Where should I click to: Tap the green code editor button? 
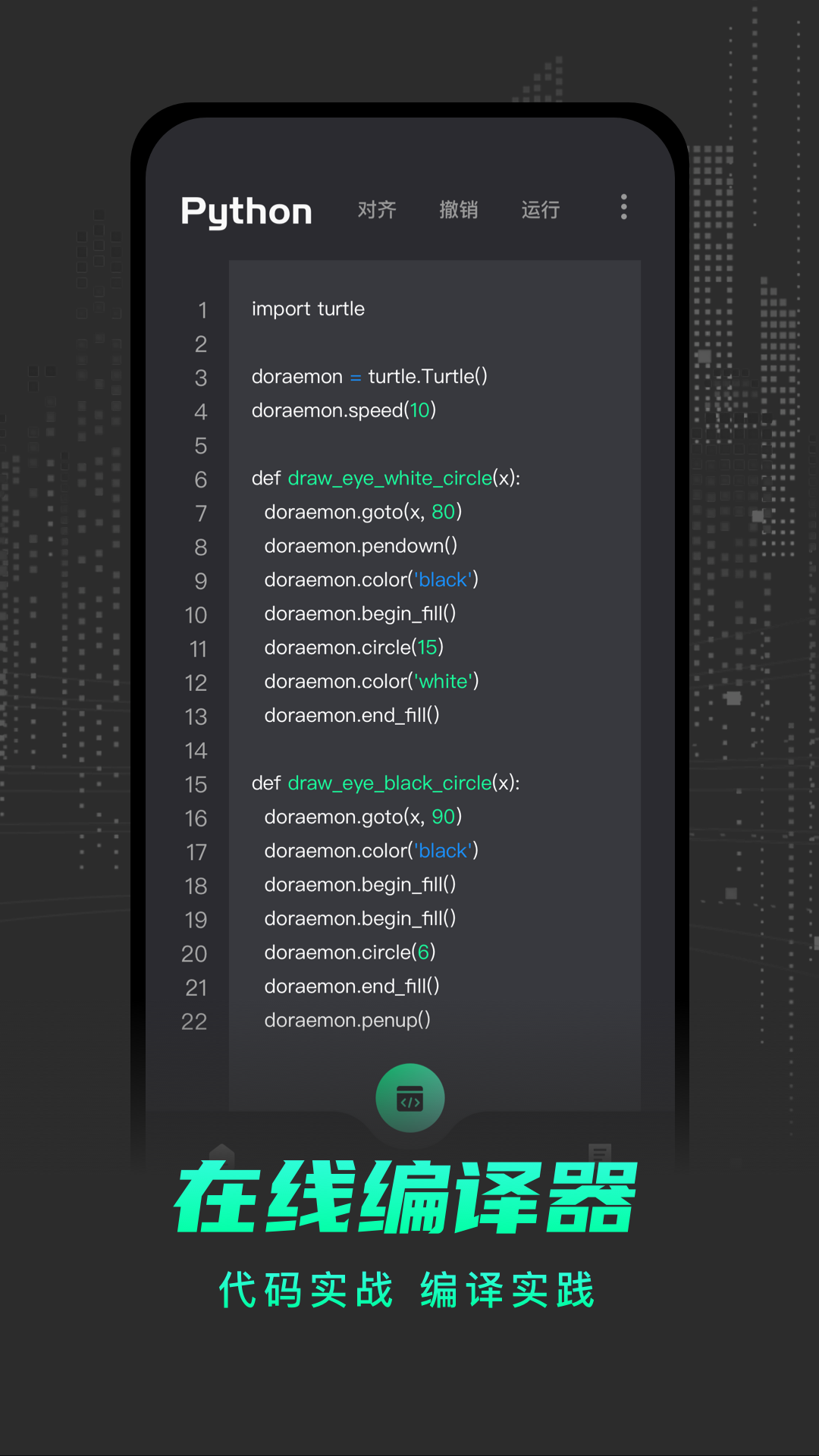coord(409,1098)
